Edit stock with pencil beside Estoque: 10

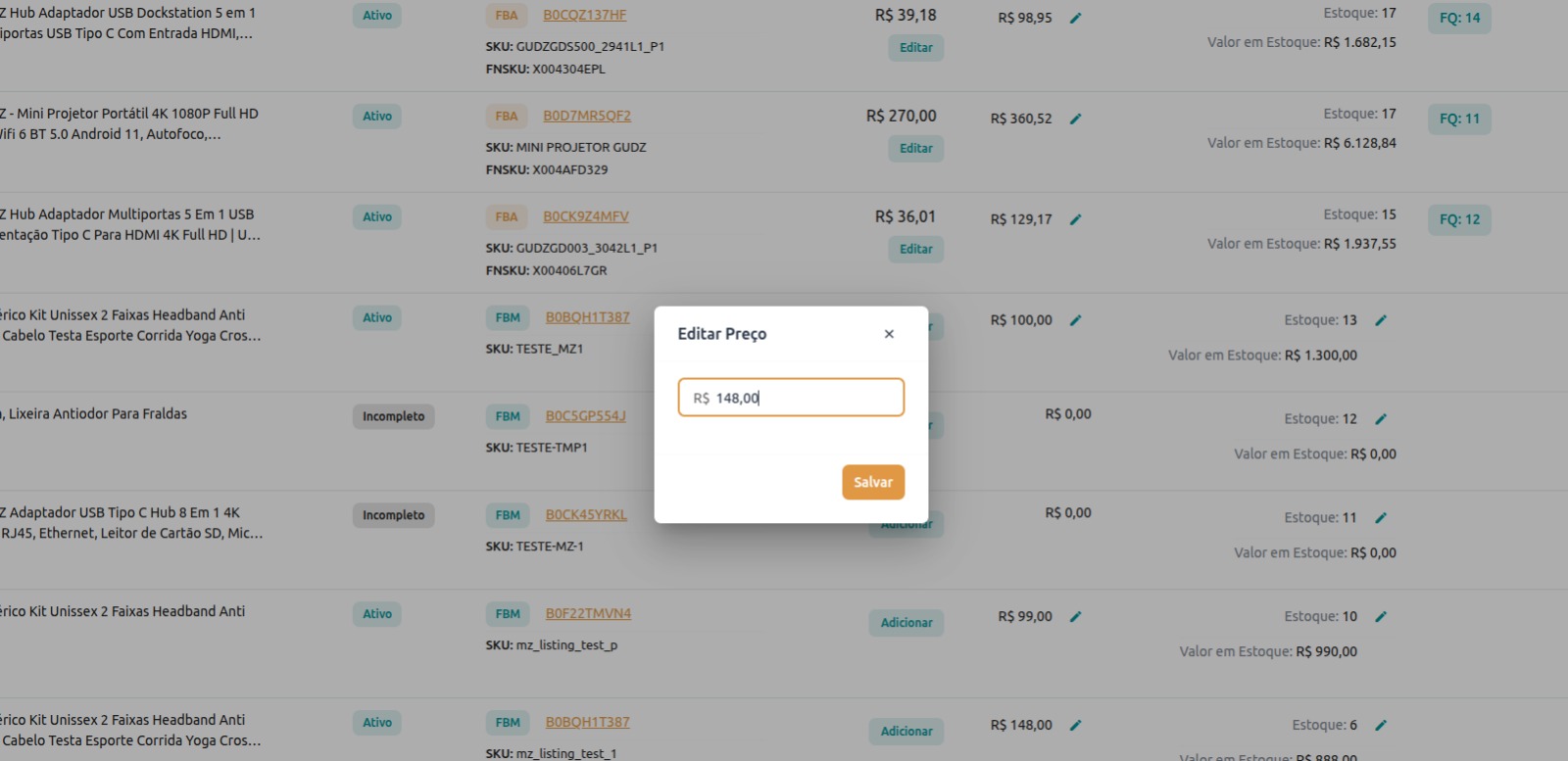tap(1381, 617)
